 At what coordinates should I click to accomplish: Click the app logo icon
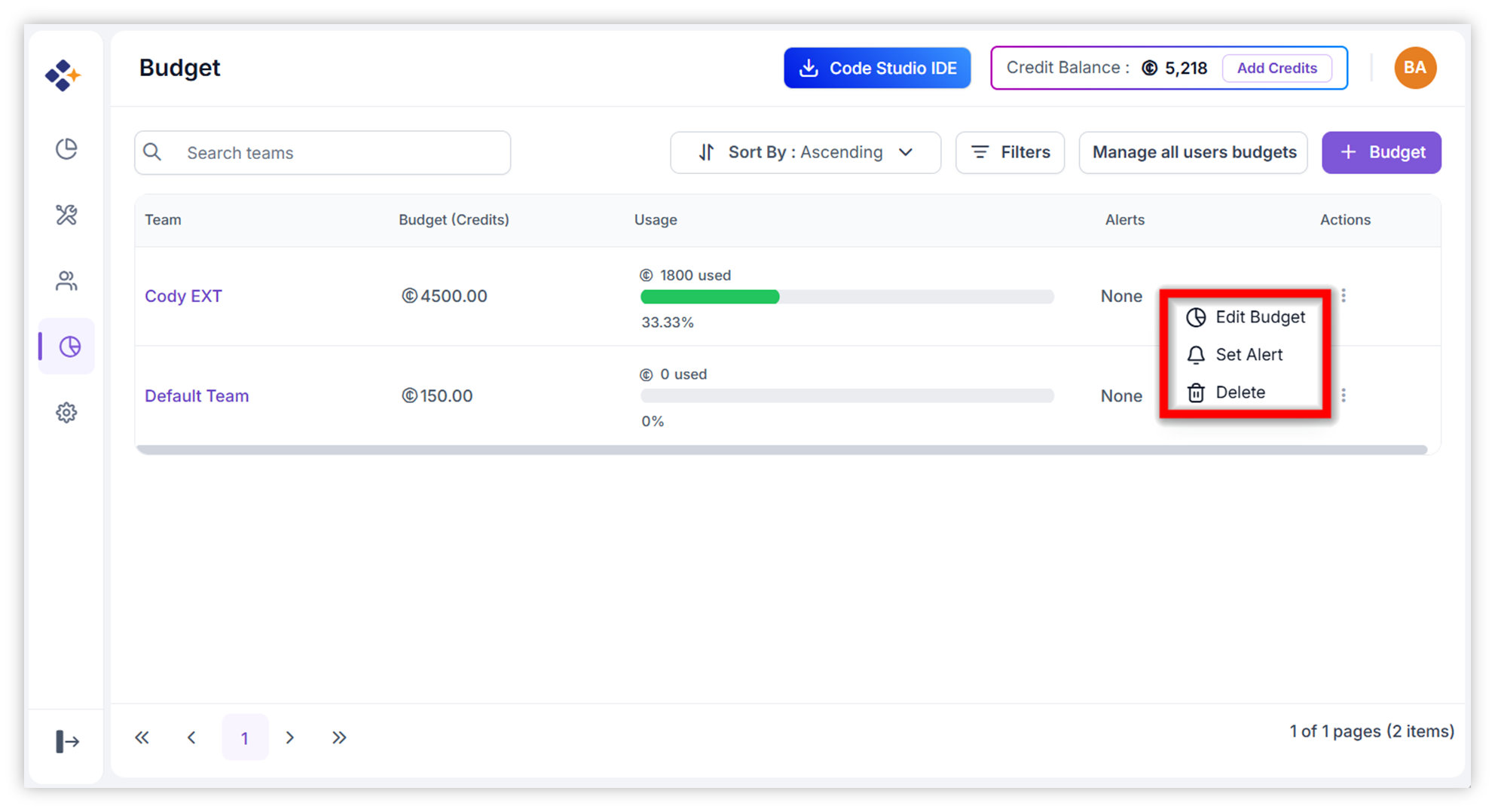[63, 75]
